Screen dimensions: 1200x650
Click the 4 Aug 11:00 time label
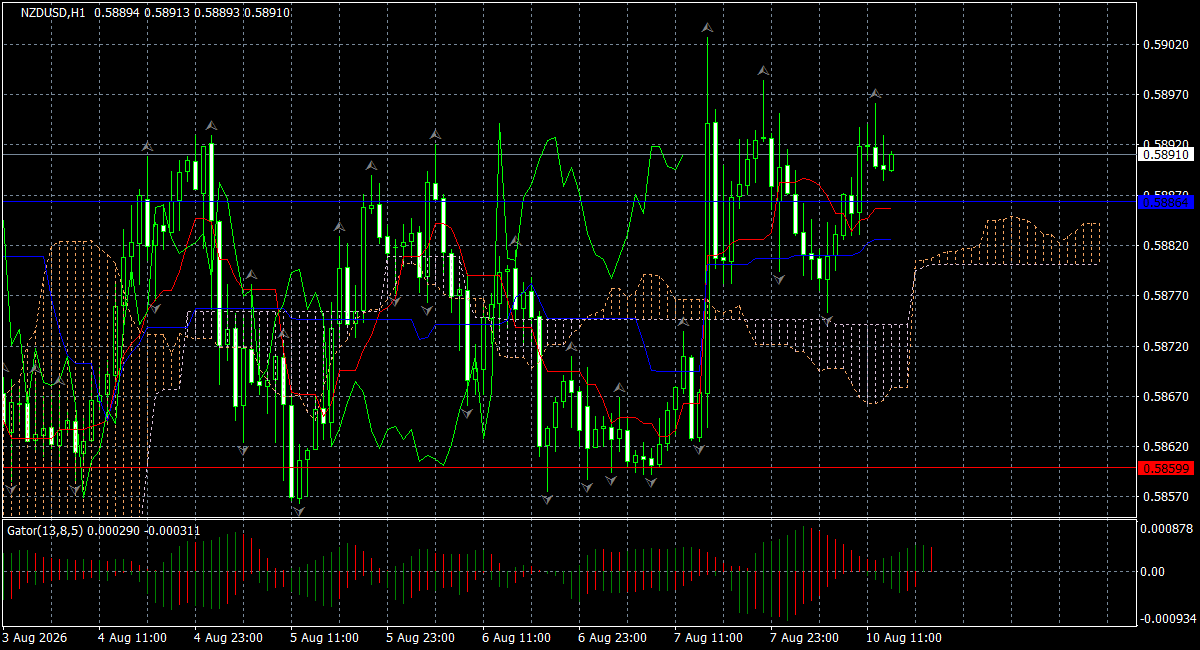[133, 637]
